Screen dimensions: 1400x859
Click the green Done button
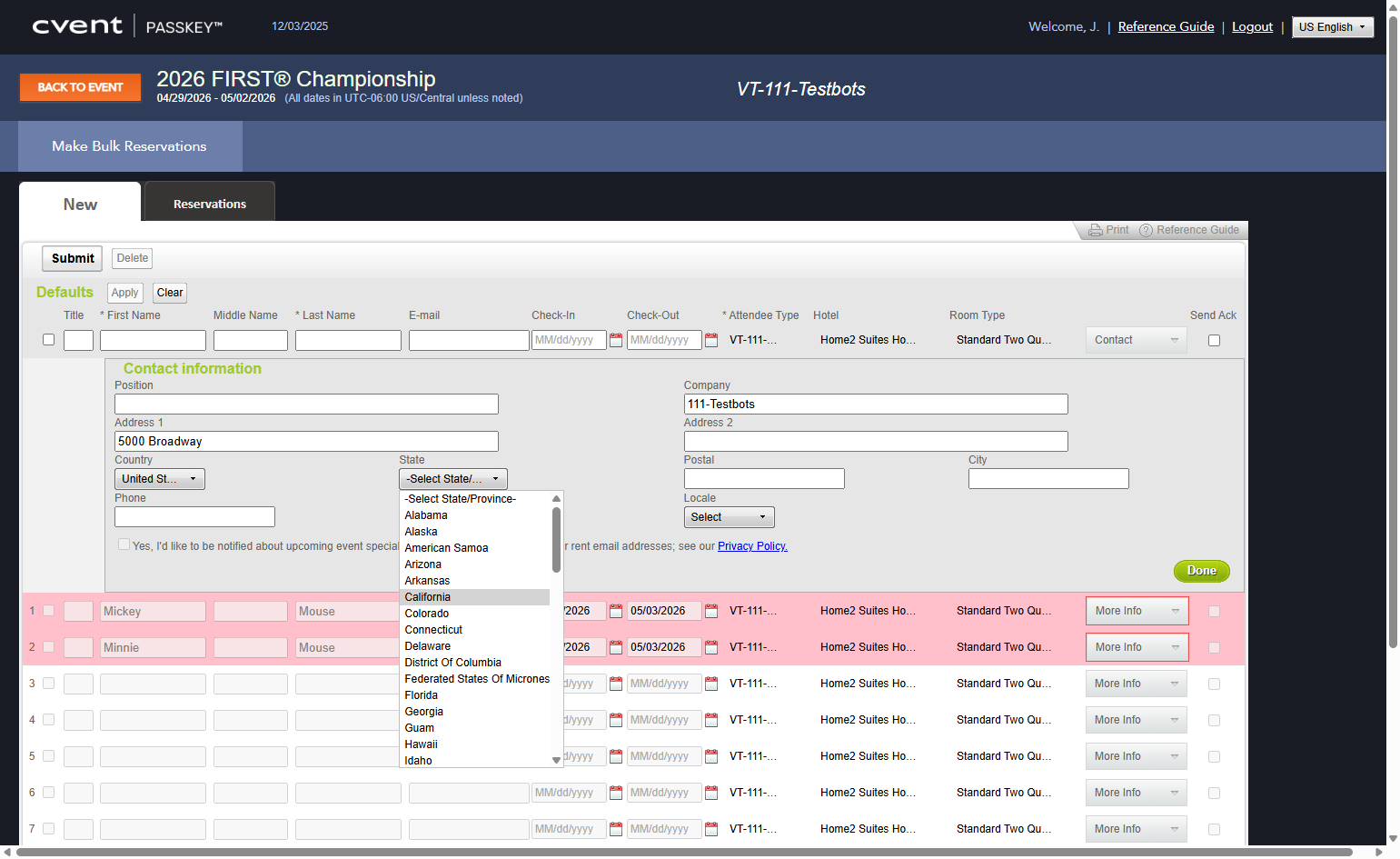pos(1201,571)
